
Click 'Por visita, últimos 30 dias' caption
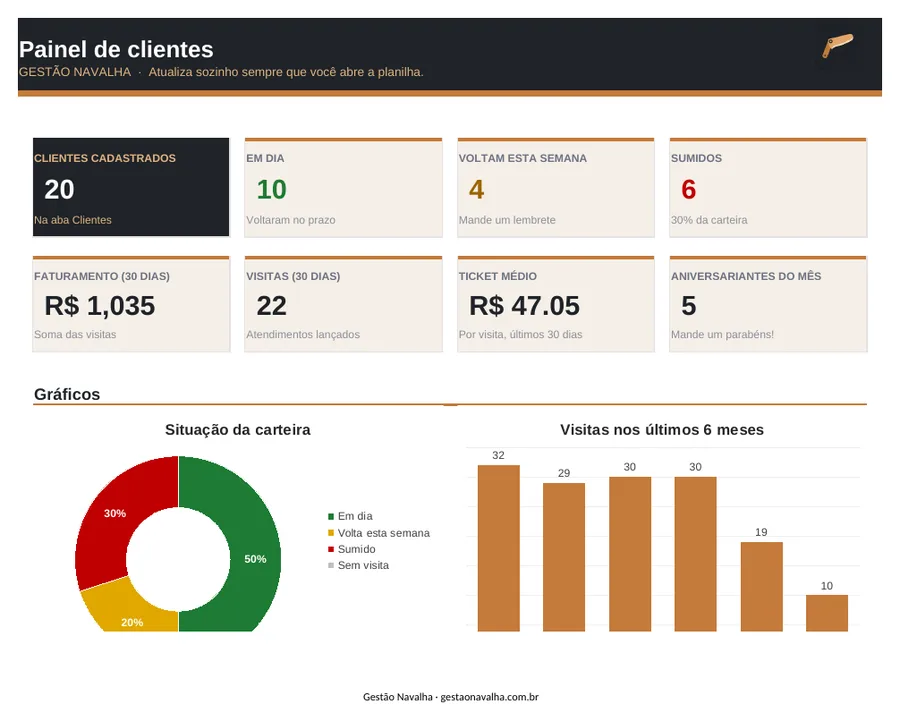[x=521, y=335]
